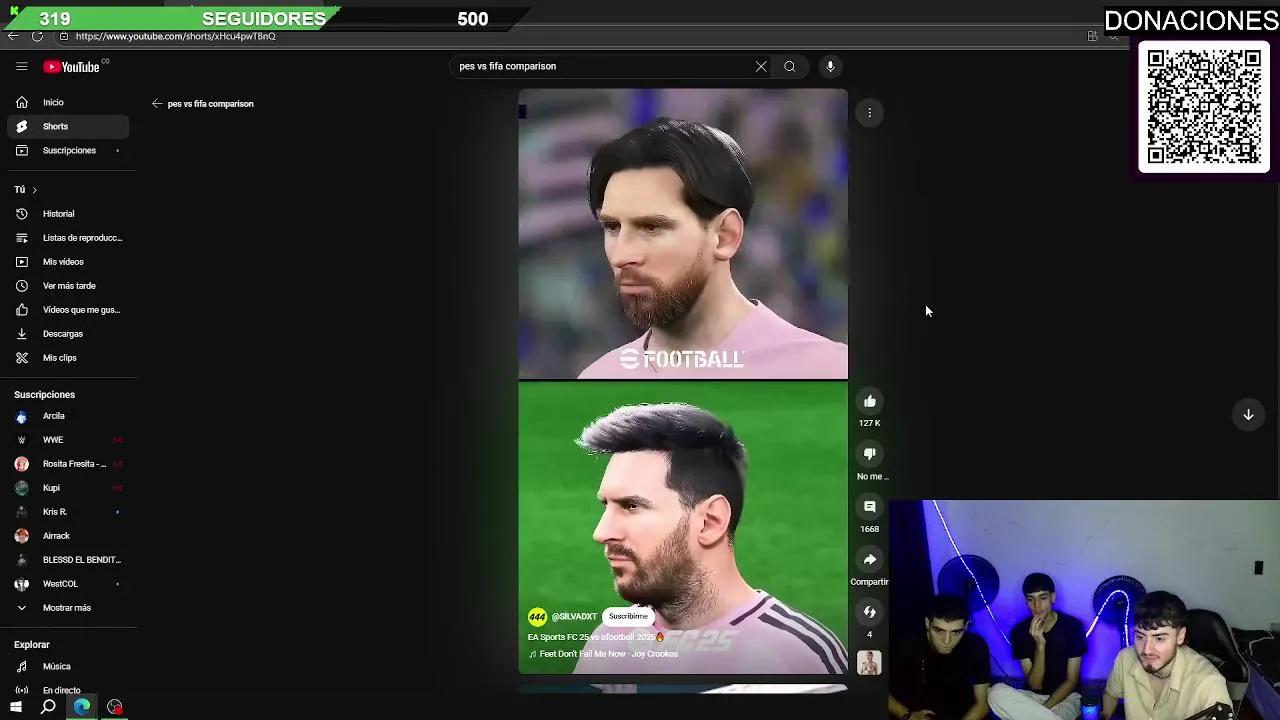The width and height of the screenshot is (1280, 720).
Task: Open En directo under Explorar
Action: [68, 690]
